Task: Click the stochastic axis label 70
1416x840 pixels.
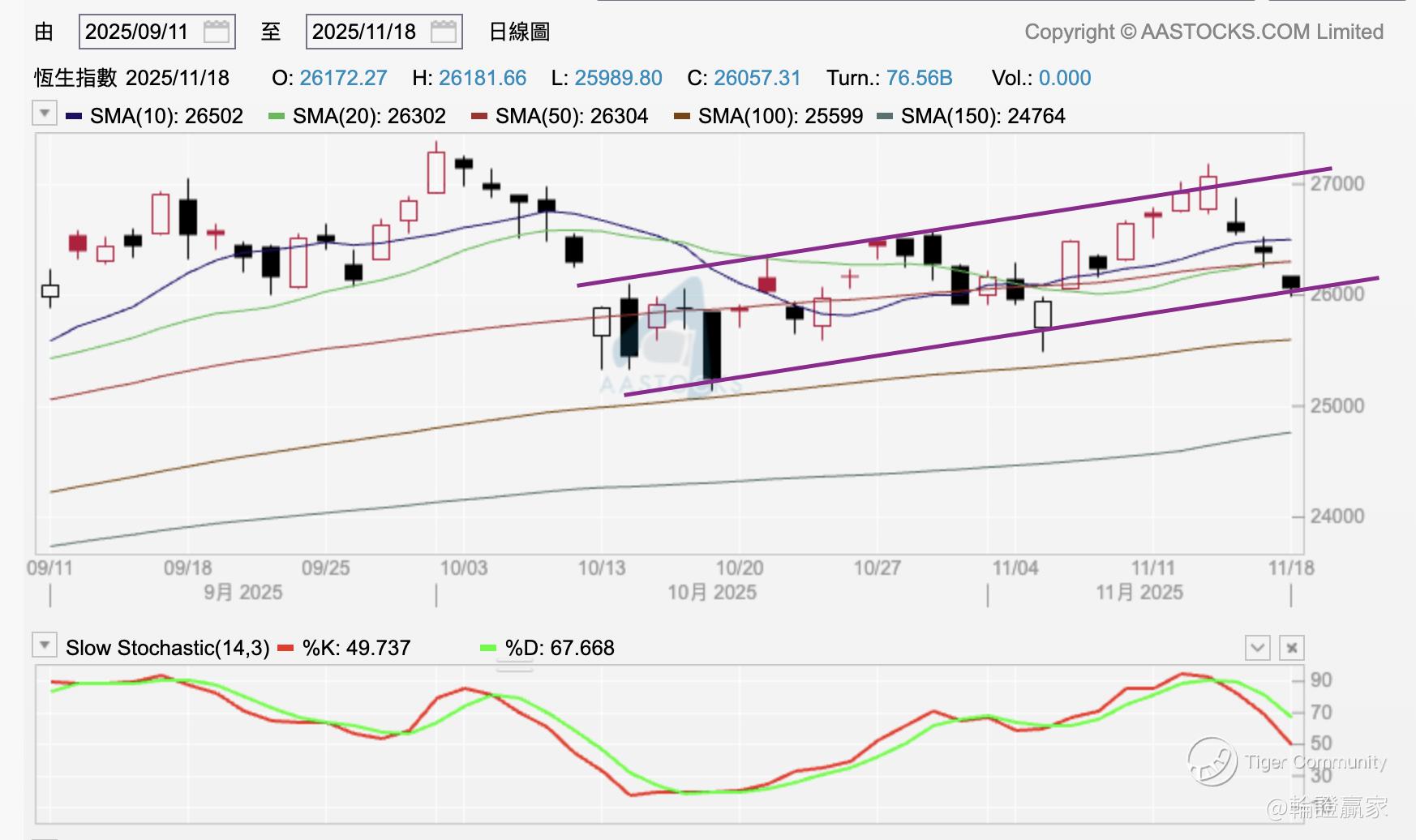Action: click(1321, 712)
